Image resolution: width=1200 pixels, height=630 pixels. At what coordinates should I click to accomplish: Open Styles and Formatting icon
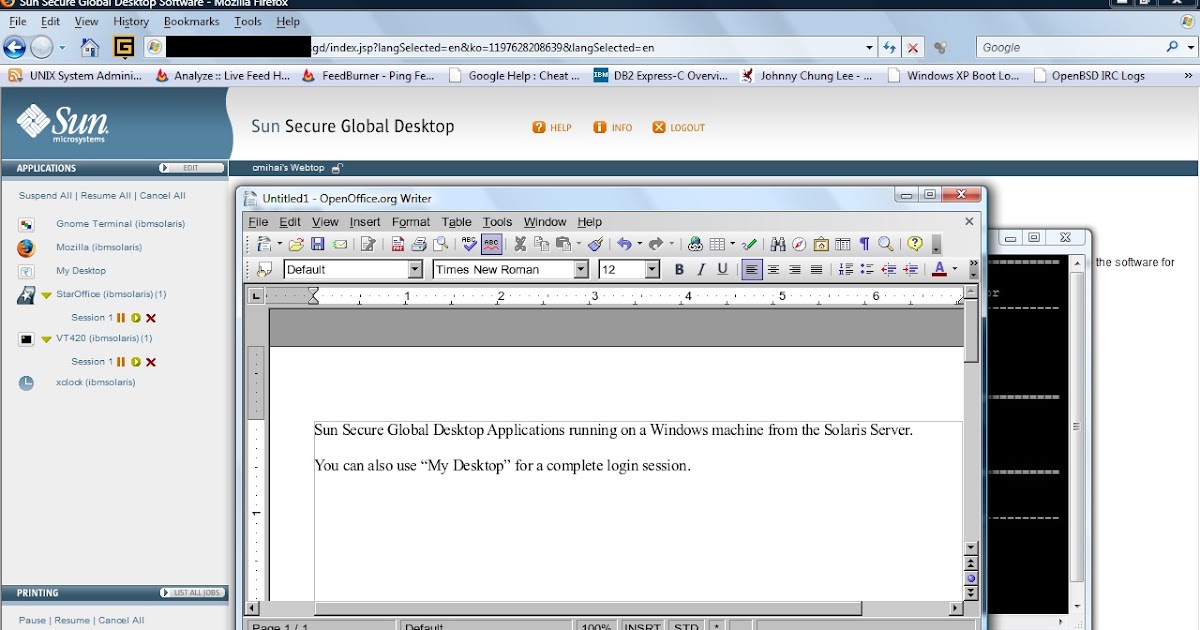264,269
